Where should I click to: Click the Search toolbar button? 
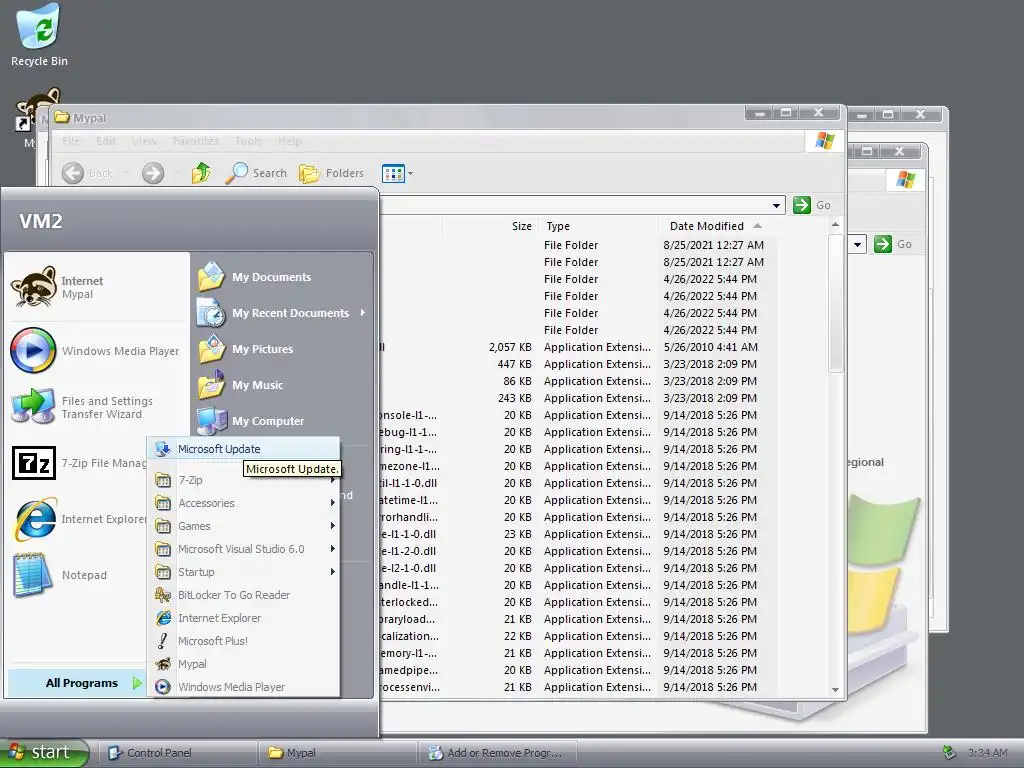coord(256,173)
